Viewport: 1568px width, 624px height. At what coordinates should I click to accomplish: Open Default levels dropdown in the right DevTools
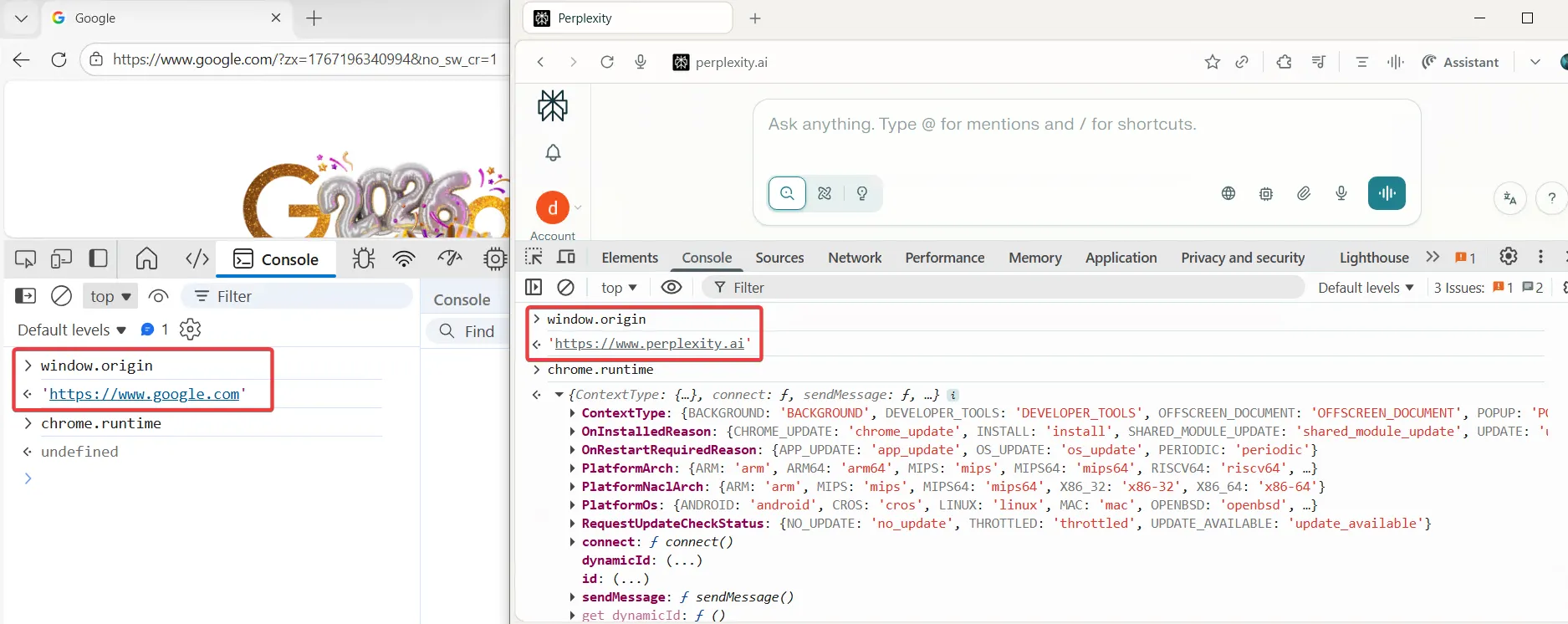(1366, 288)
